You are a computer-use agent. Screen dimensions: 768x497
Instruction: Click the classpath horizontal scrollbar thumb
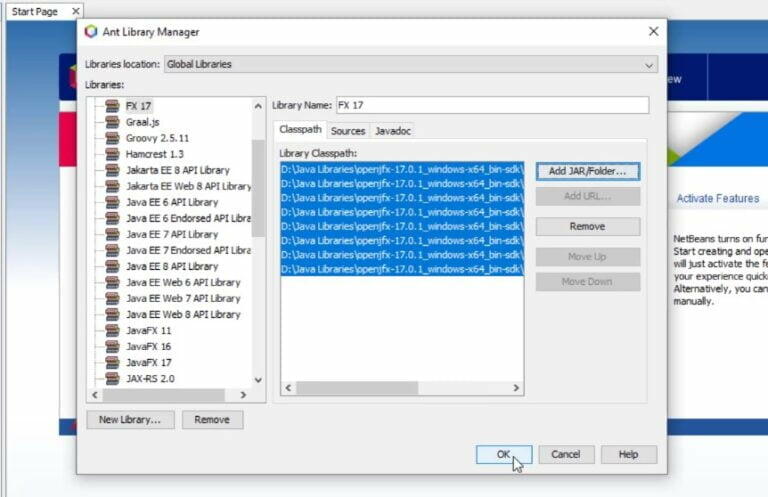[357, 388]
